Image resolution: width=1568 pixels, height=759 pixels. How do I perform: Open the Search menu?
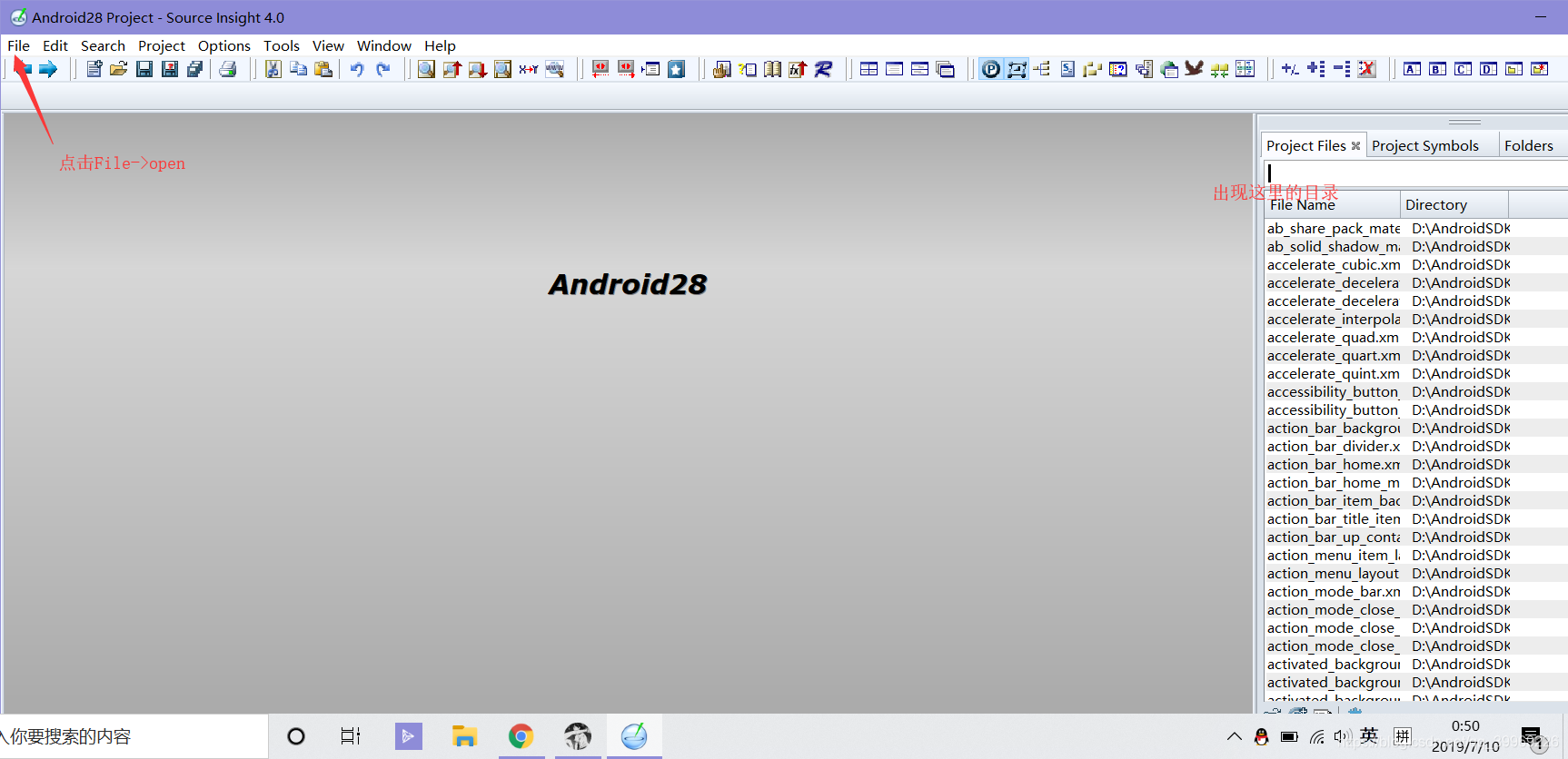[103, 45]
